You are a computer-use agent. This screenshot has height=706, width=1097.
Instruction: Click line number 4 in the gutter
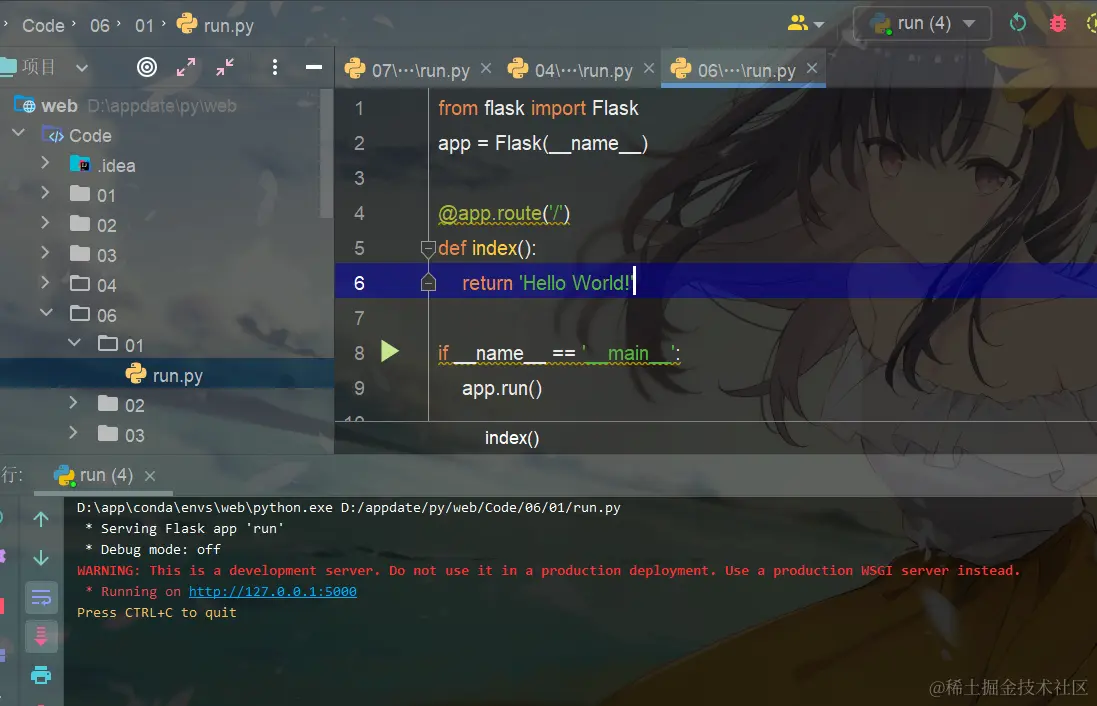(x=359, y=213)
